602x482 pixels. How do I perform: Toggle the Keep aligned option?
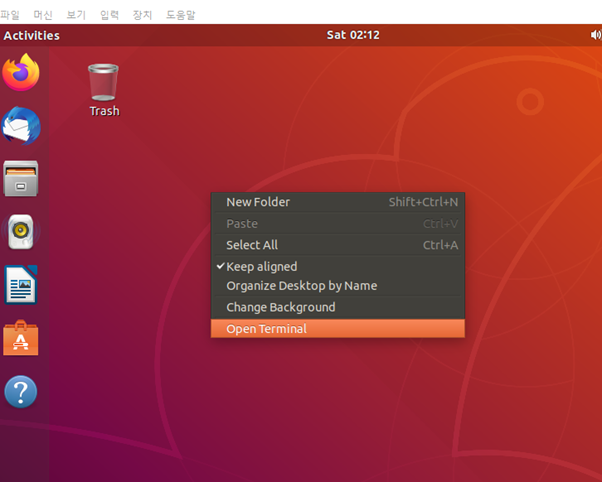338,267
